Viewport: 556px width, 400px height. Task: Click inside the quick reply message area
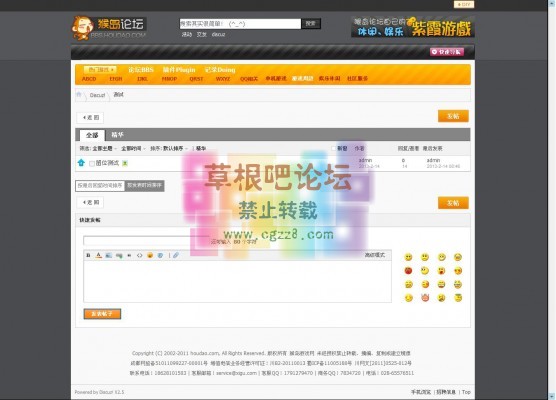pyautogui.click(x=238, y=282)
